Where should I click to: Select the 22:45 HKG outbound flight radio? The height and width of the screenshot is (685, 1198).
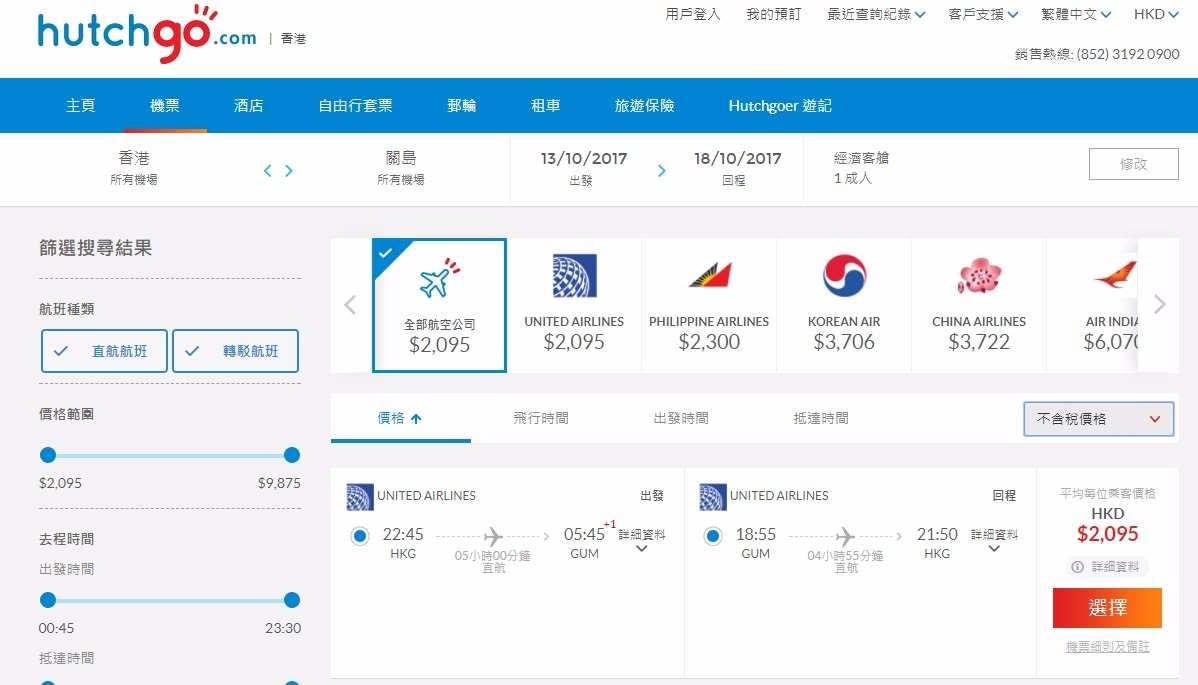[x=360, y=536]
